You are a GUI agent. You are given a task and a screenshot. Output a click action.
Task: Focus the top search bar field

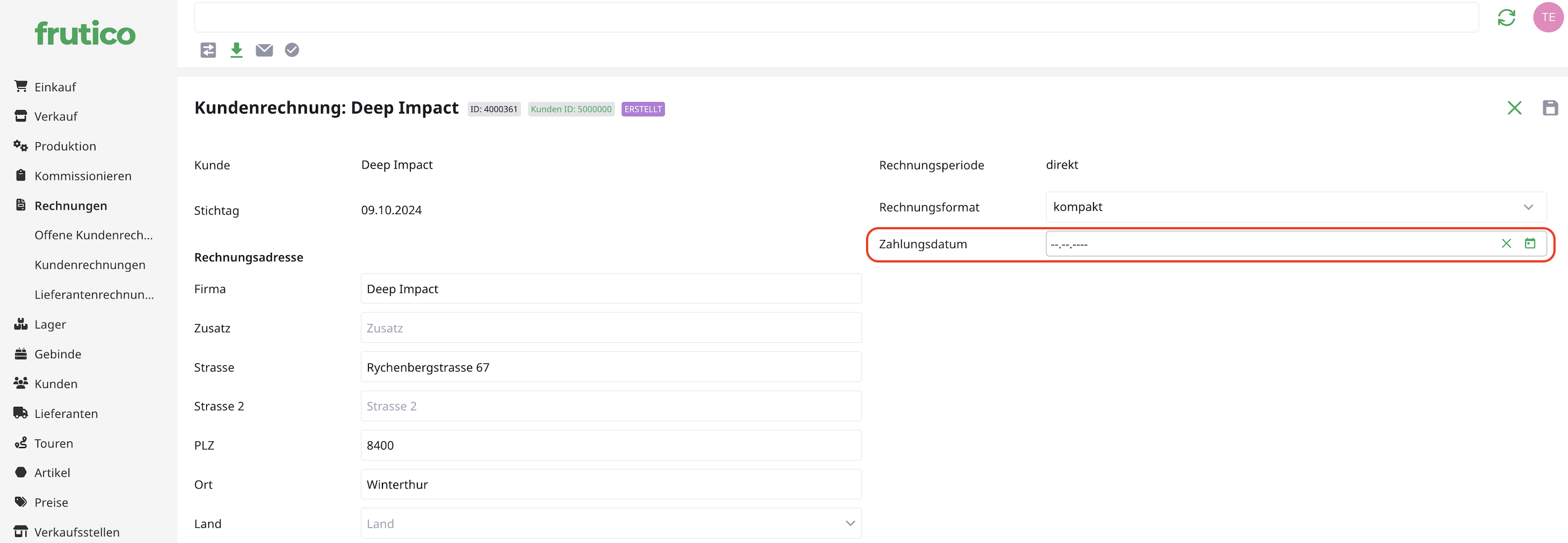(836, 17)
